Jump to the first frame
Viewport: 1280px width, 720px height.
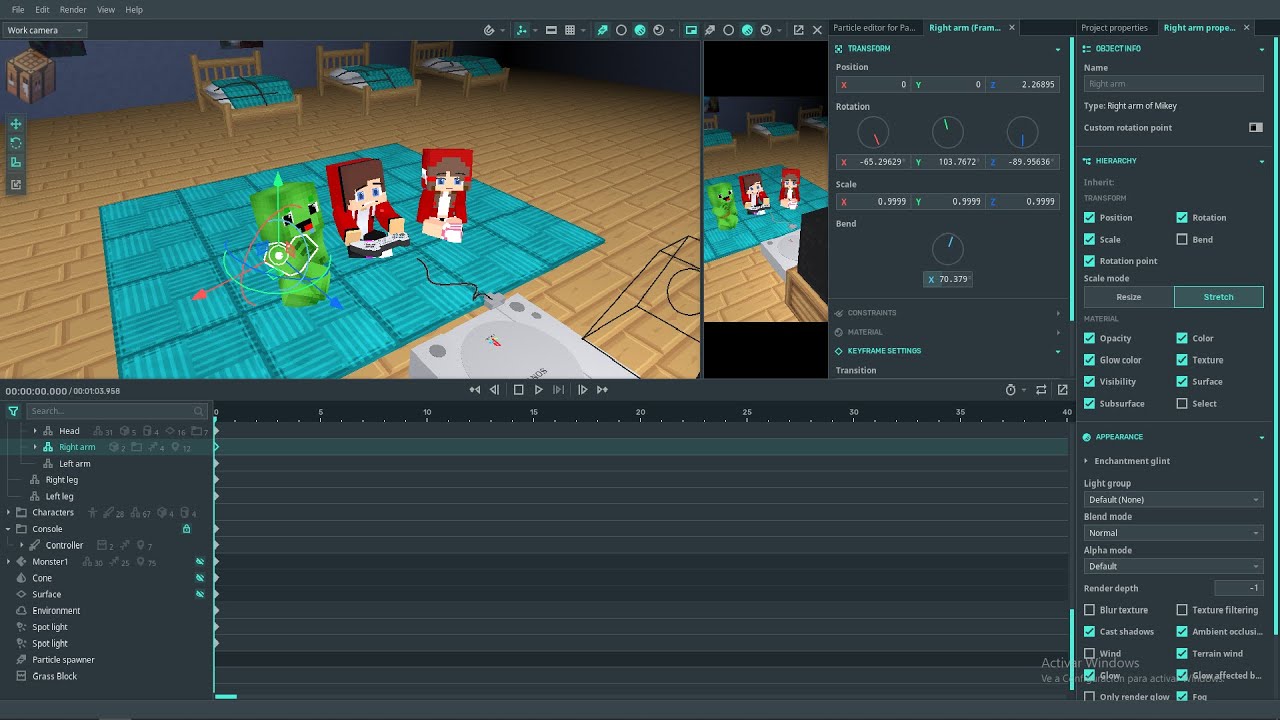point(474,390)
